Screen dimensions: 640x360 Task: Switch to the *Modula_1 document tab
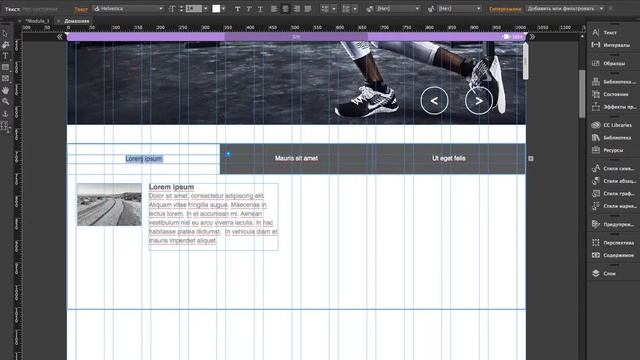pyautogui.click(x=37, y=21)
